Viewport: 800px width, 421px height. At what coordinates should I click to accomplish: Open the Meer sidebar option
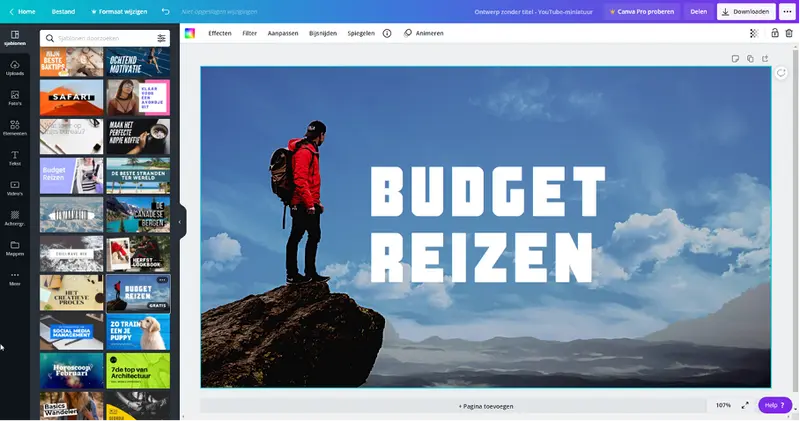(x=15, y=279)
